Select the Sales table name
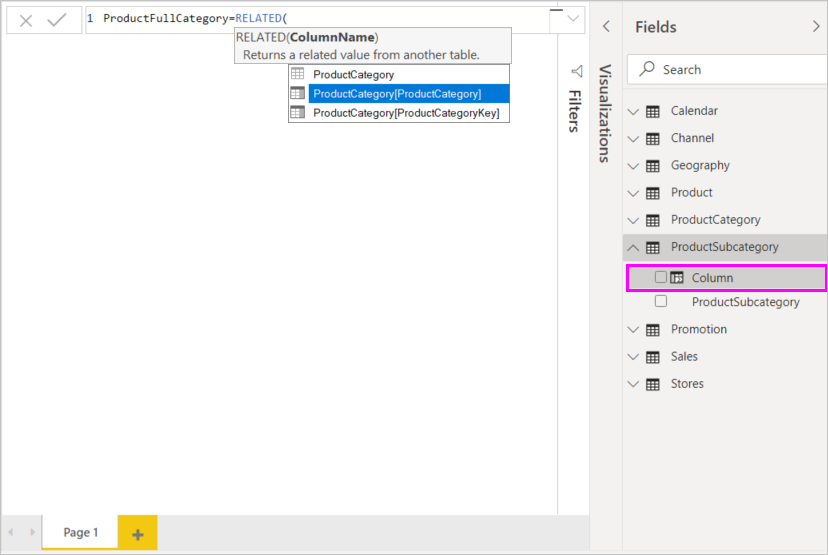 pos(684,356)
